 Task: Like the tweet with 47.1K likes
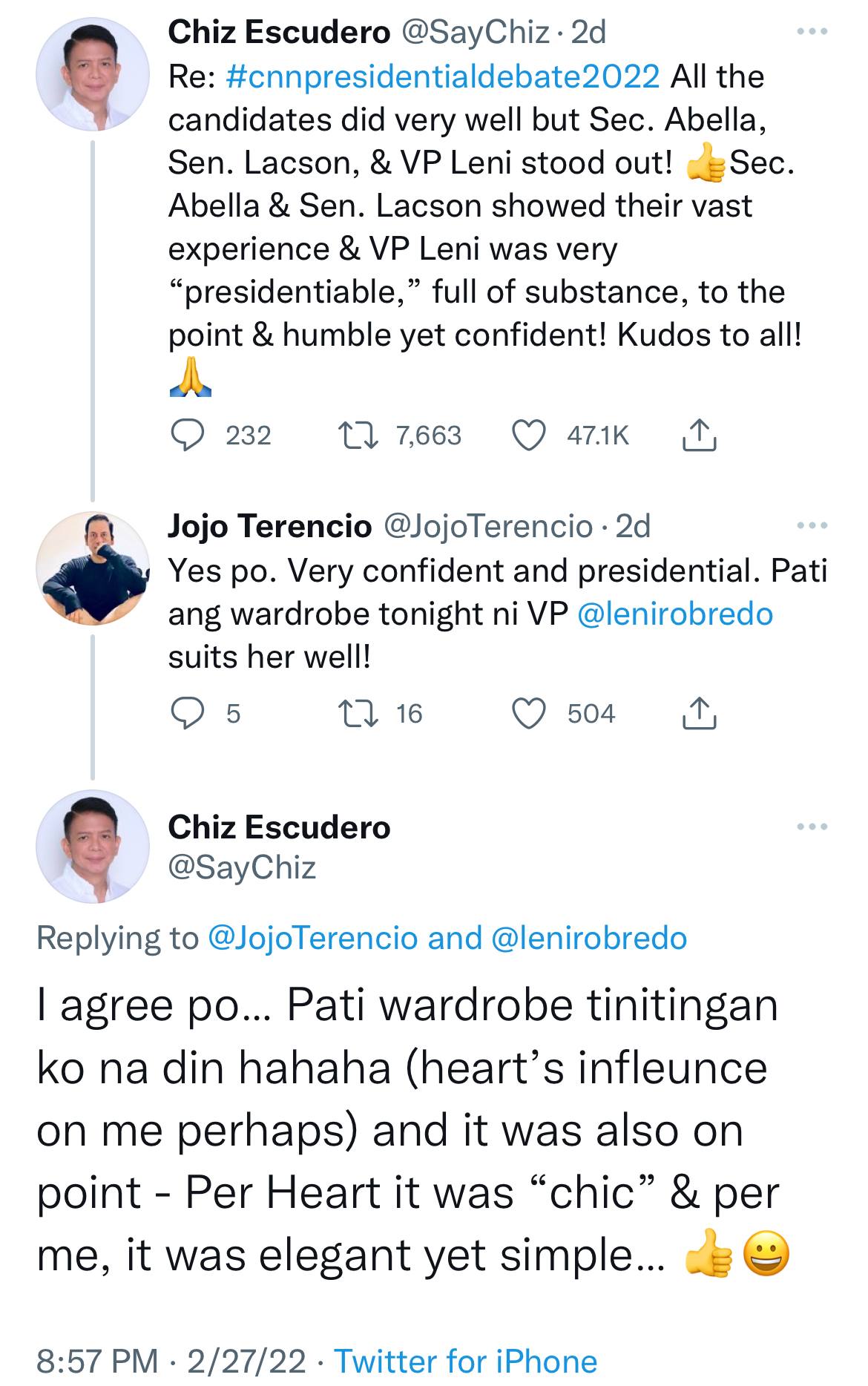point(529,436)
